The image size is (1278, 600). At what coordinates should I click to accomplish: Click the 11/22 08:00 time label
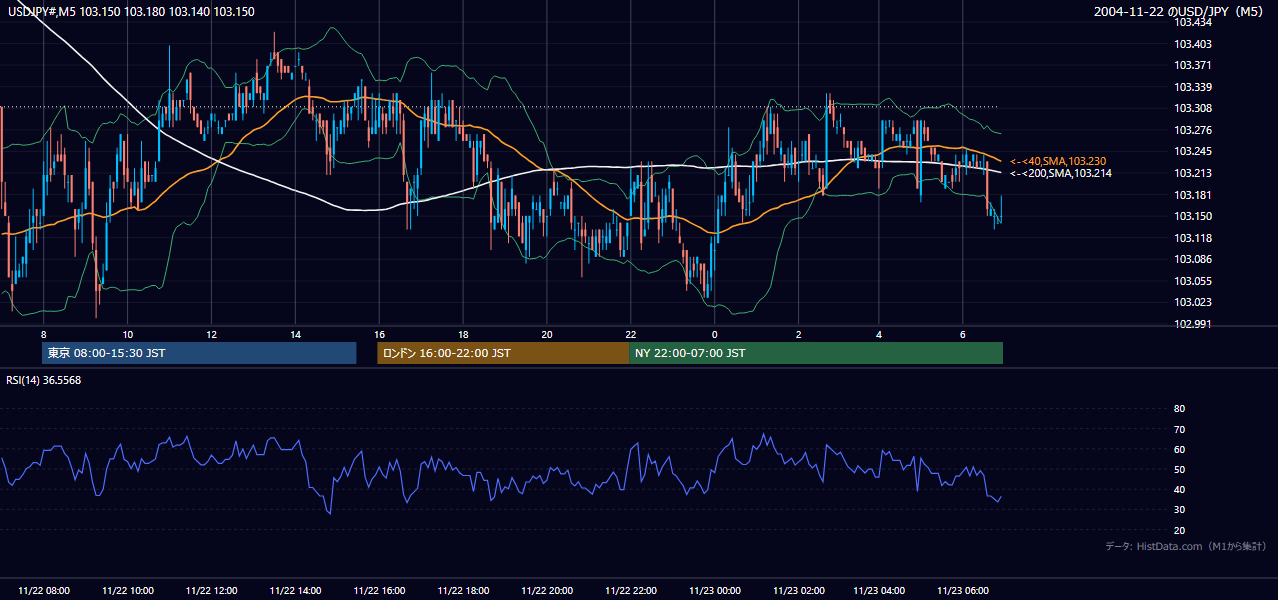pos(43,591)
